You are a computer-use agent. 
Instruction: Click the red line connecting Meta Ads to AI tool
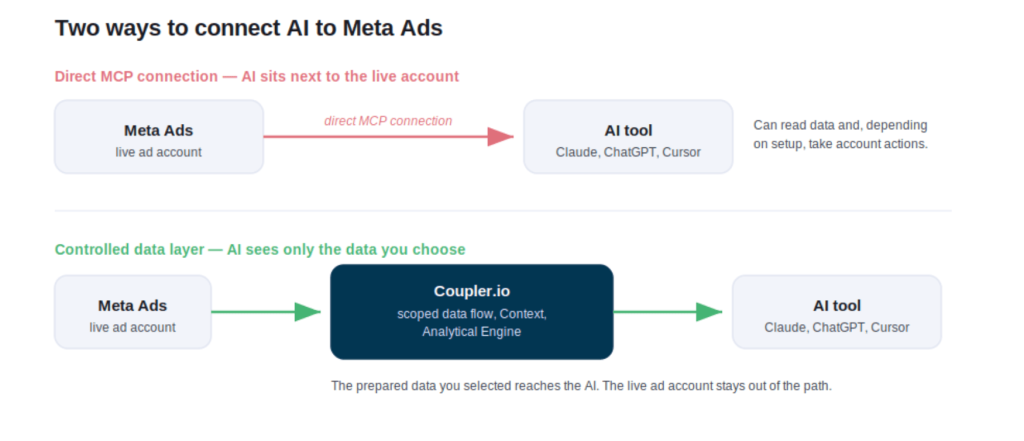[376, 137]
